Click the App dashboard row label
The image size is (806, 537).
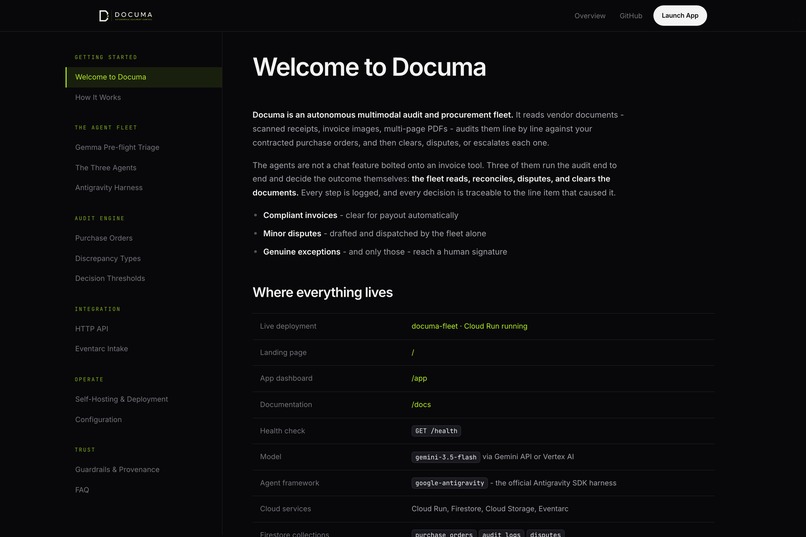point(286,378)
